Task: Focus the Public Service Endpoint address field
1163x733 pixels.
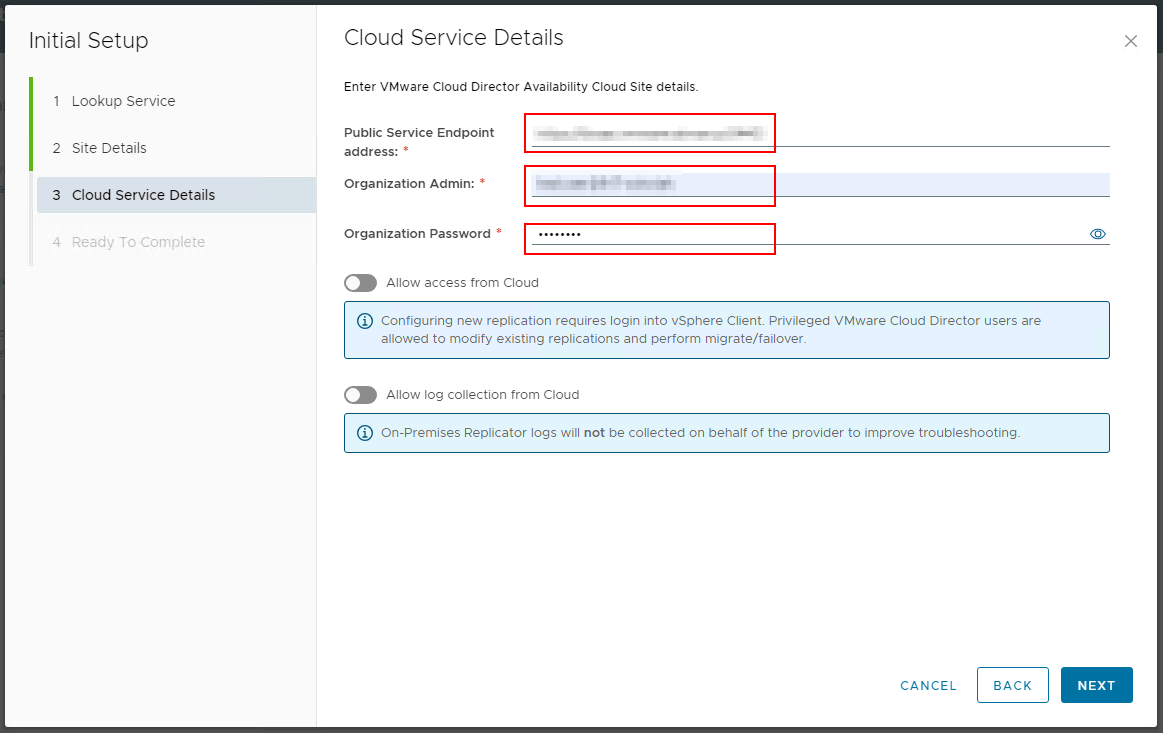Action: click(820, 133)
